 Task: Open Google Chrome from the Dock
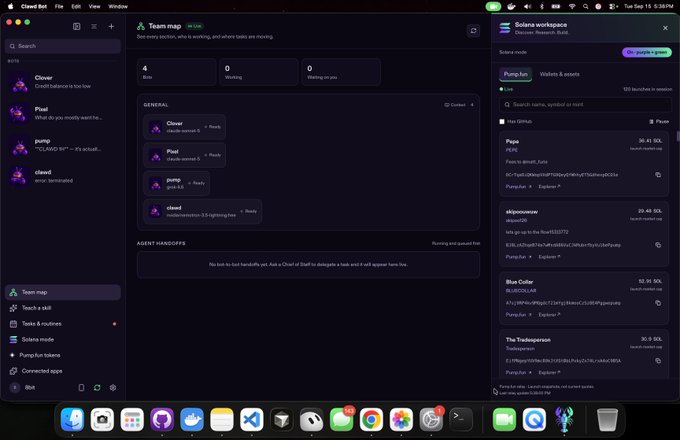(371, 419)
